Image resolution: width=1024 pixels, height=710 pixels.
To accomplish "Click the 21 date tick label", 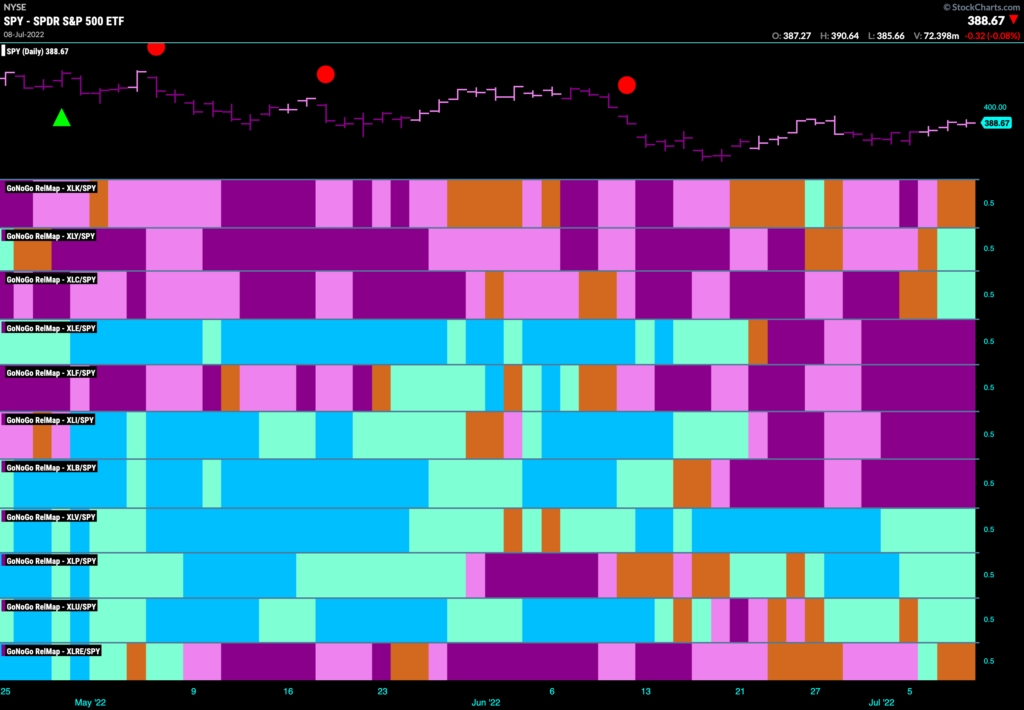I will point(740,691).
